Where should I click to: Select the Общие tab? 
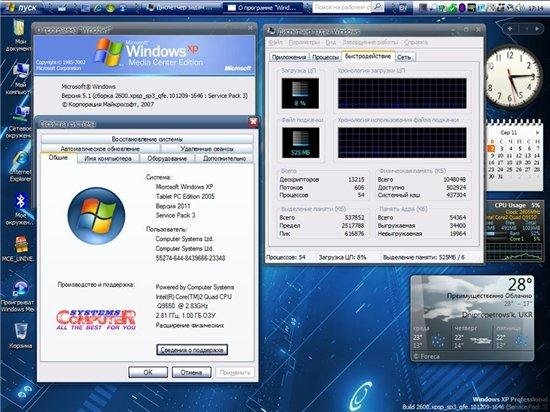click(58, 158)
